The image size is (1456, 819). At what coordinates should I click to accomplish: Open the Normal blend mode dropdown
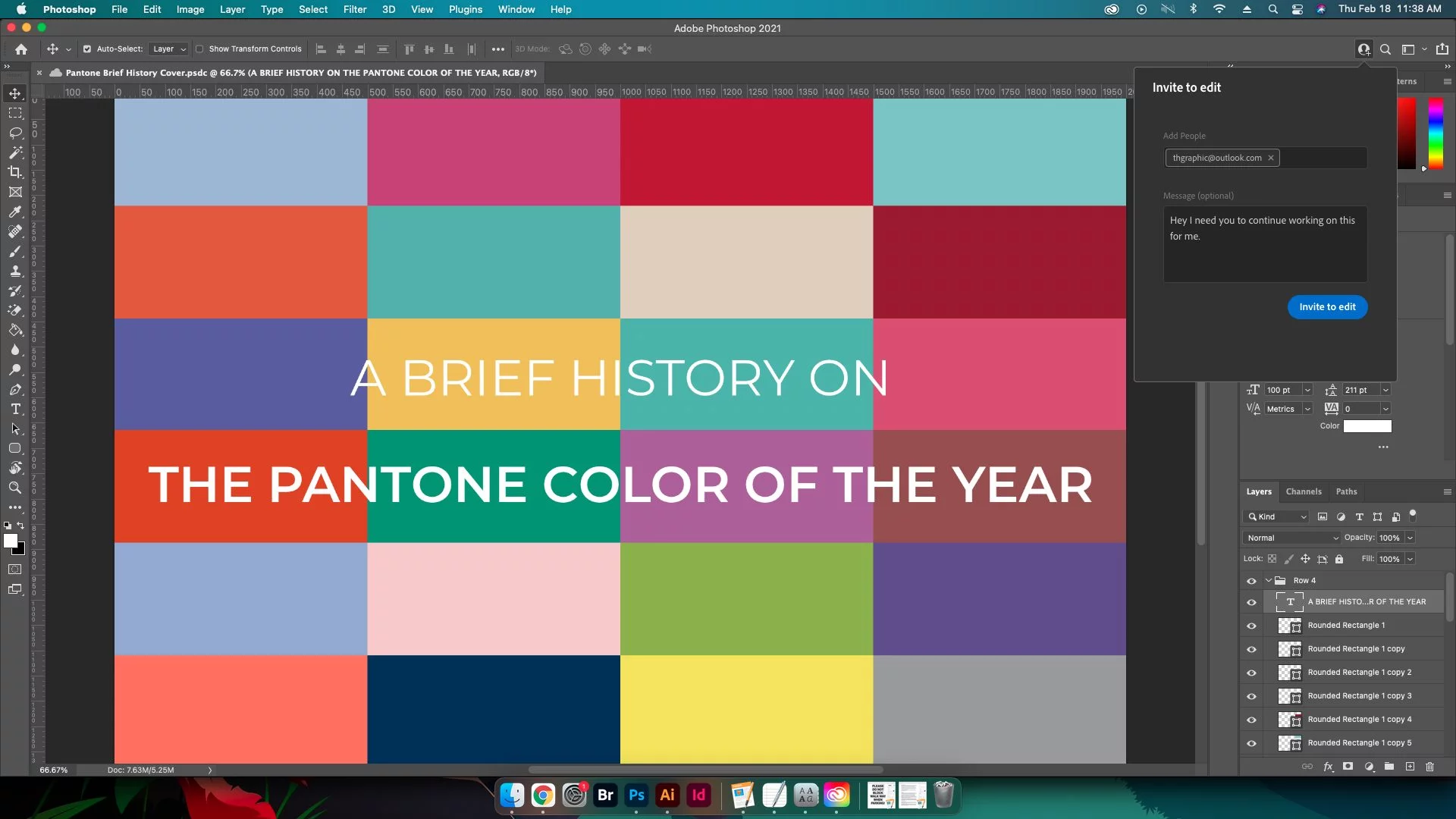click(x=1291, y=538)
